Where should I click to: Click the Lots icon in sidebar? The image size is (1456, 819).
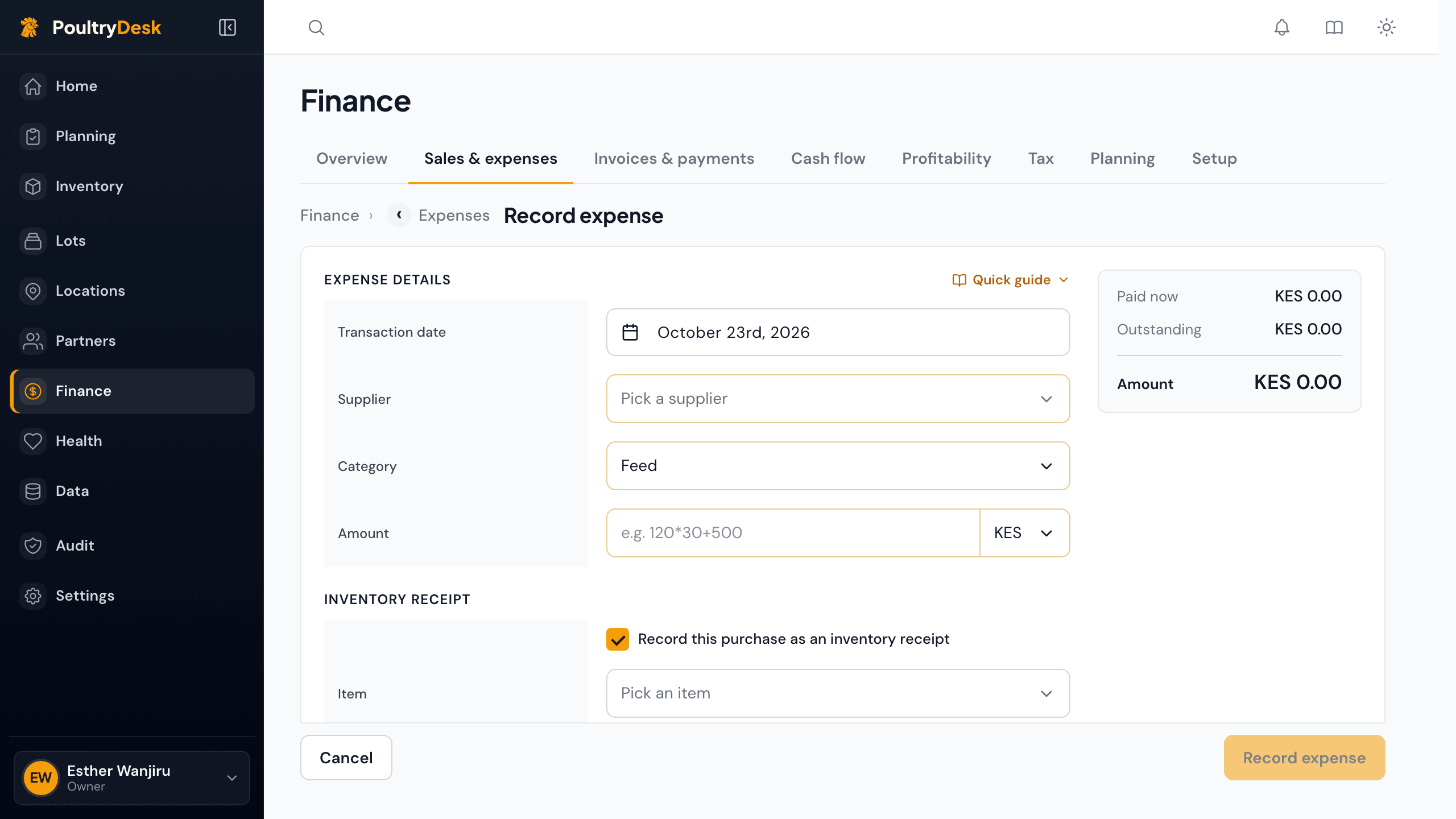coord(33,241)
